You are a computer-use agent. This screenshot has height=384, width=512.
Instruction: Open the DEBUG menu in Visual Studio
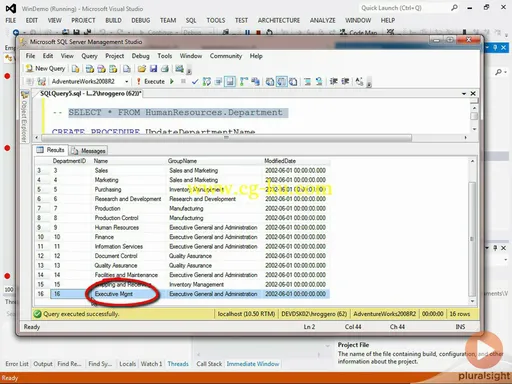140,21
